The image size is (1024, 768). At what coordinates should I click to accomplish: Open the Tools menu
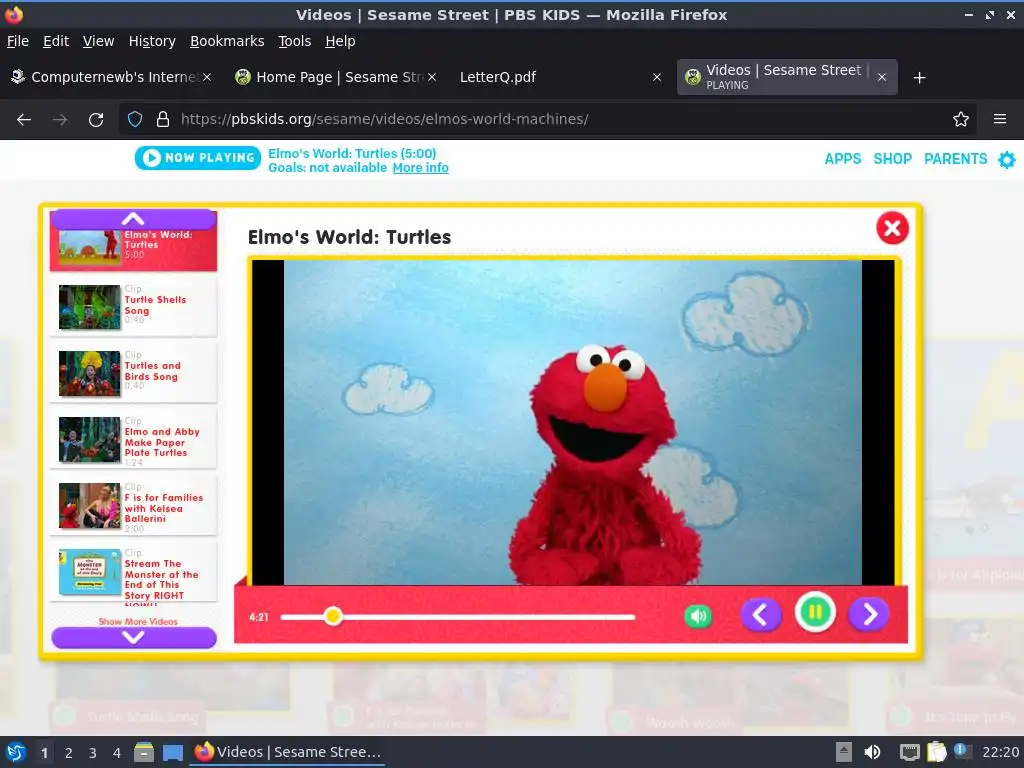[294, 41]
